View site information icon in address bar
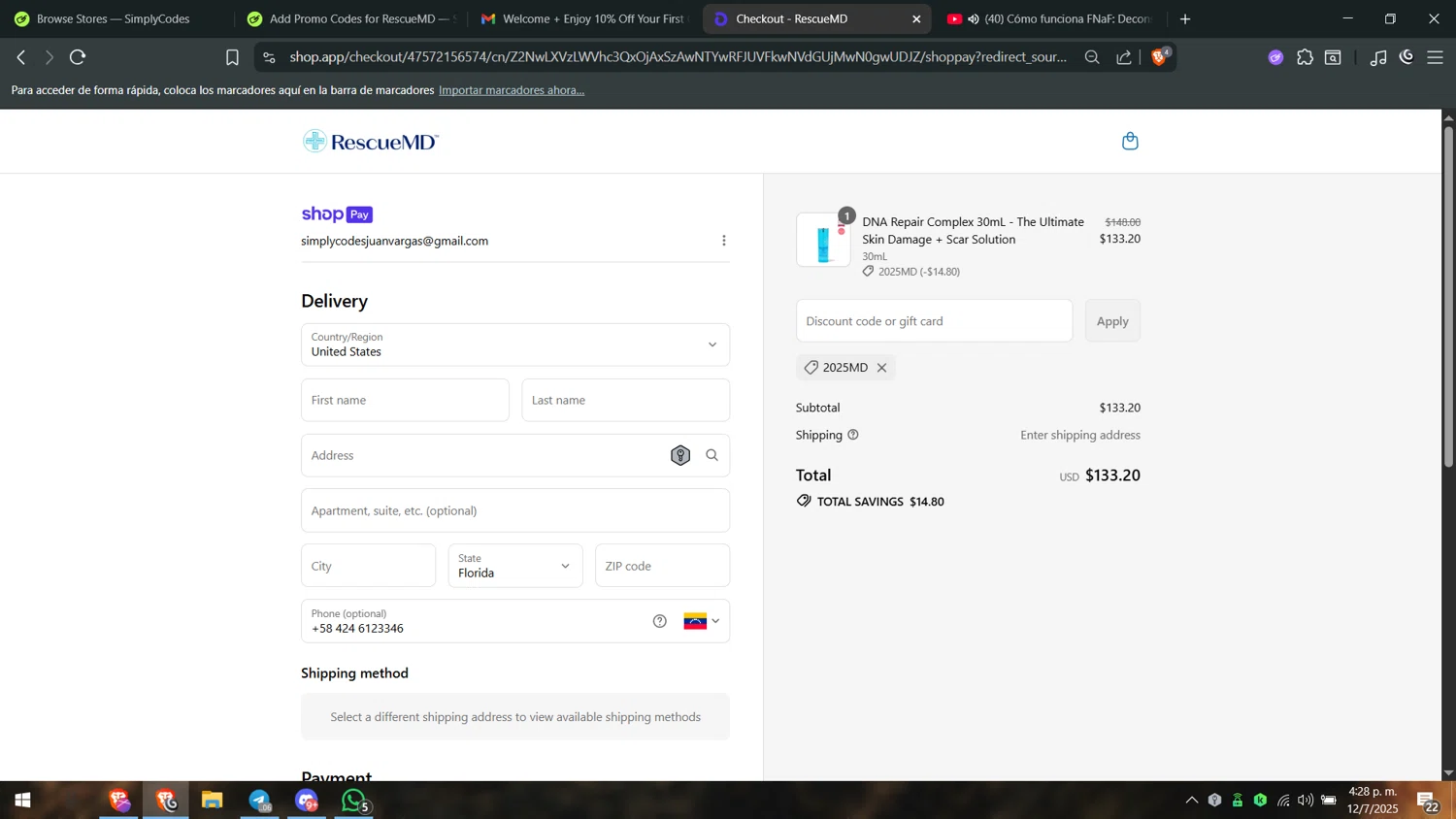This screenshot has width=1456, height=819. [270, 57]
